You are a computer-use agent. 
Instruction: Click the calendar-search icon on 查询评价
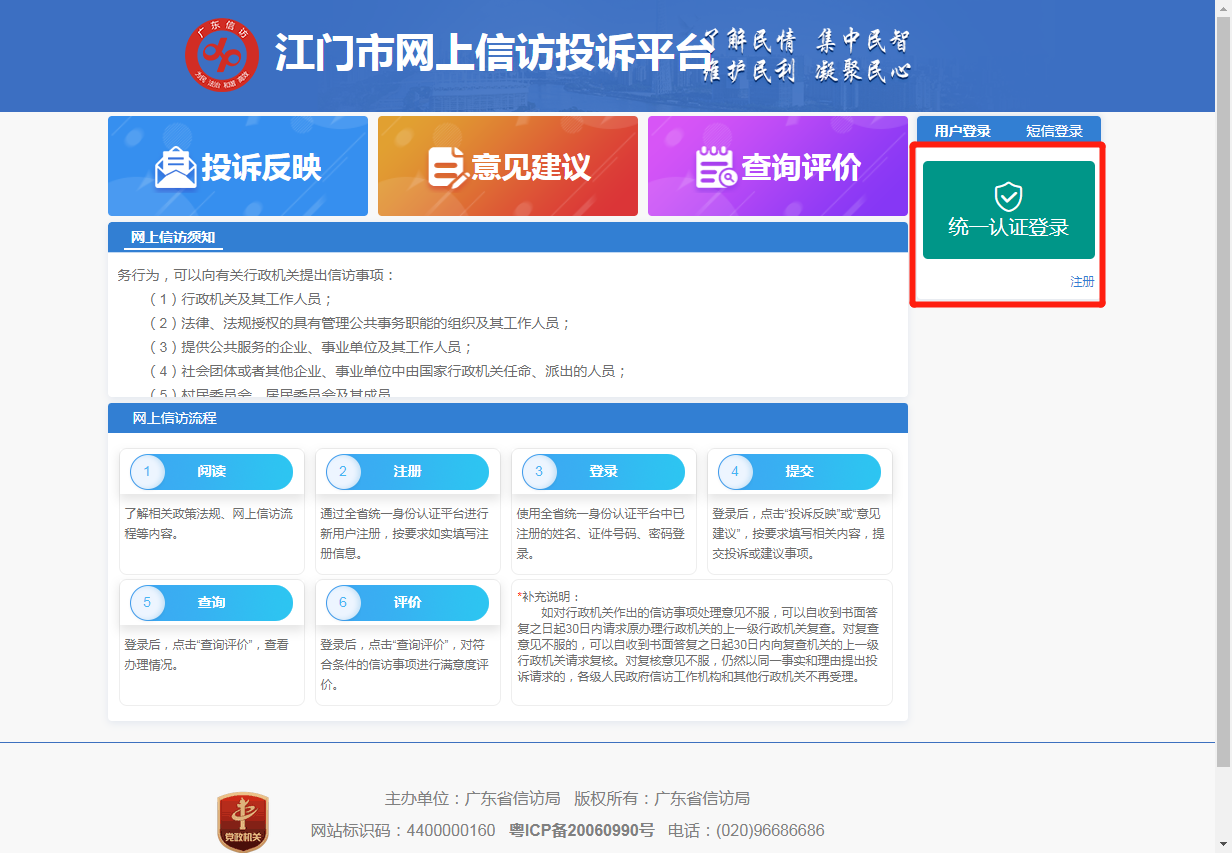(x=716, y=167)
